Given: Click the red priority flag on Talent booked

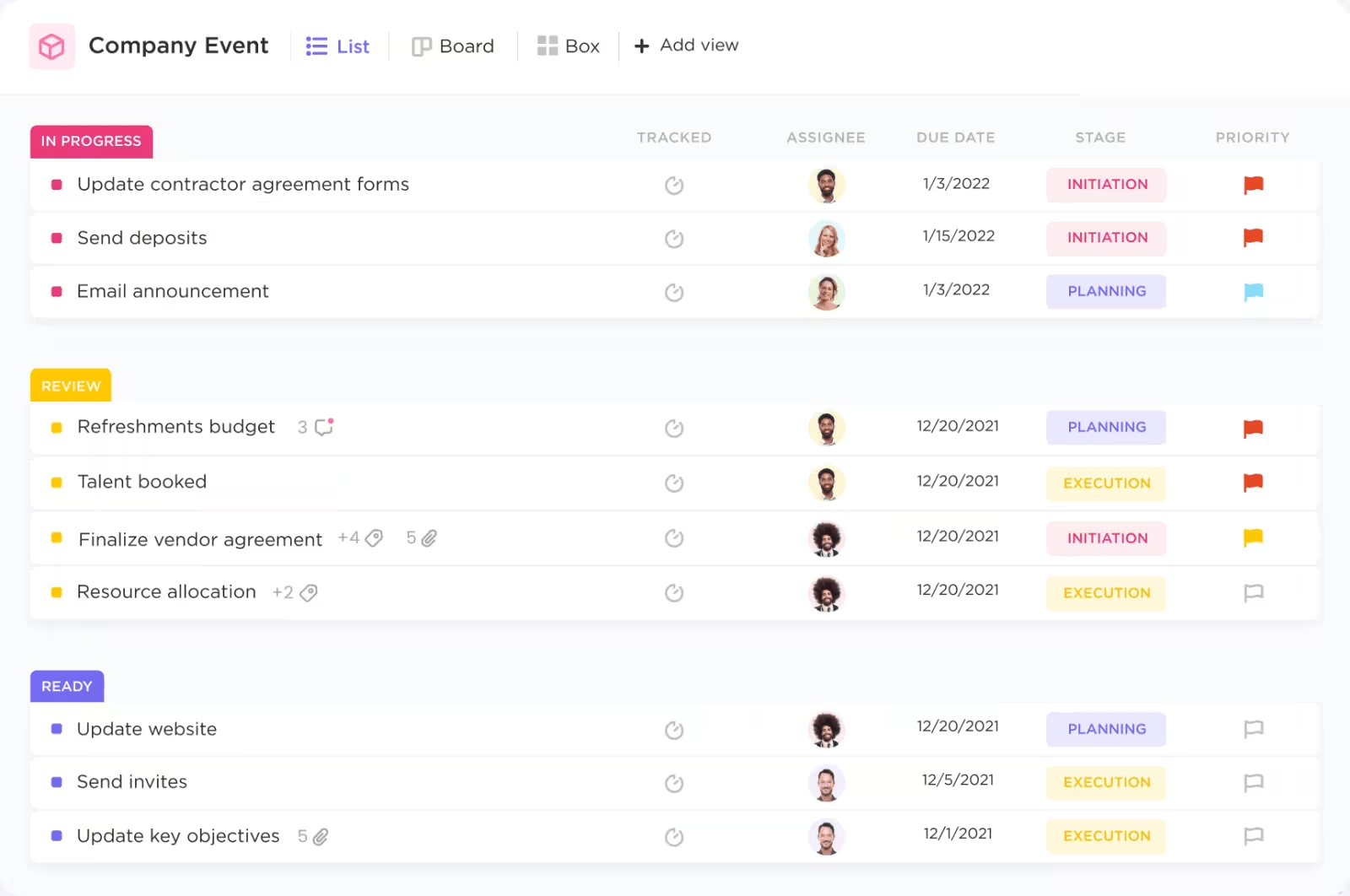Looking at the screenshot, I should [1254, 483].
